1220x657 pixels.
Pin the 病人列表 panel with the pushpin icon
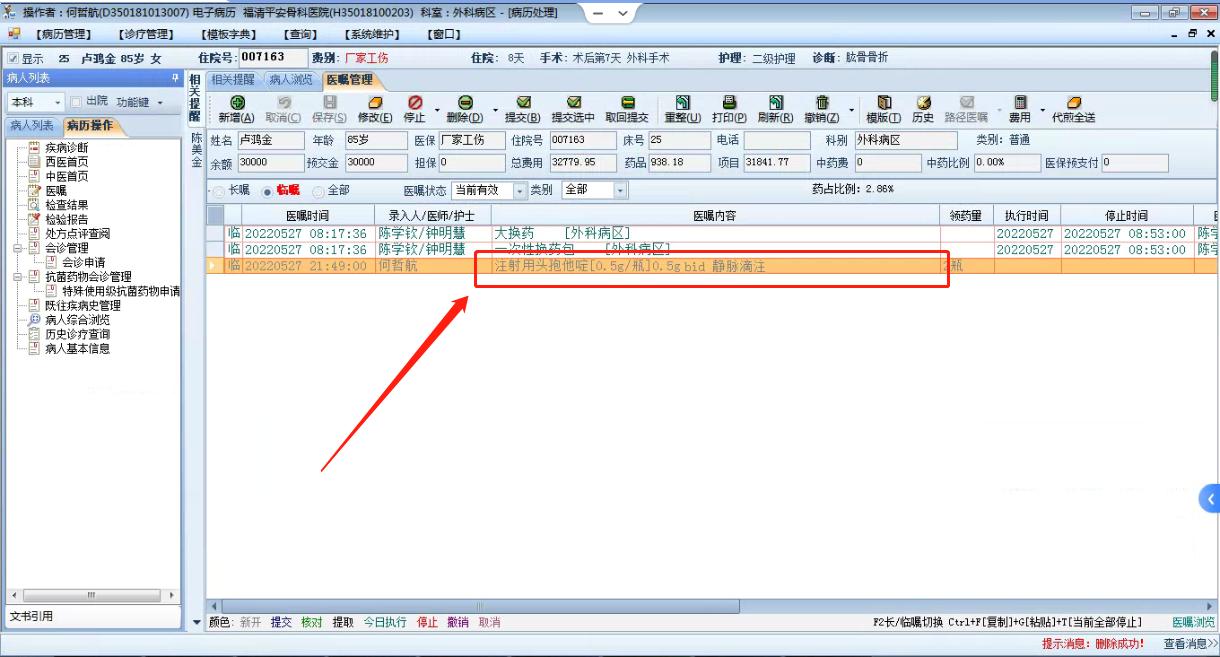tap(175, 78)
